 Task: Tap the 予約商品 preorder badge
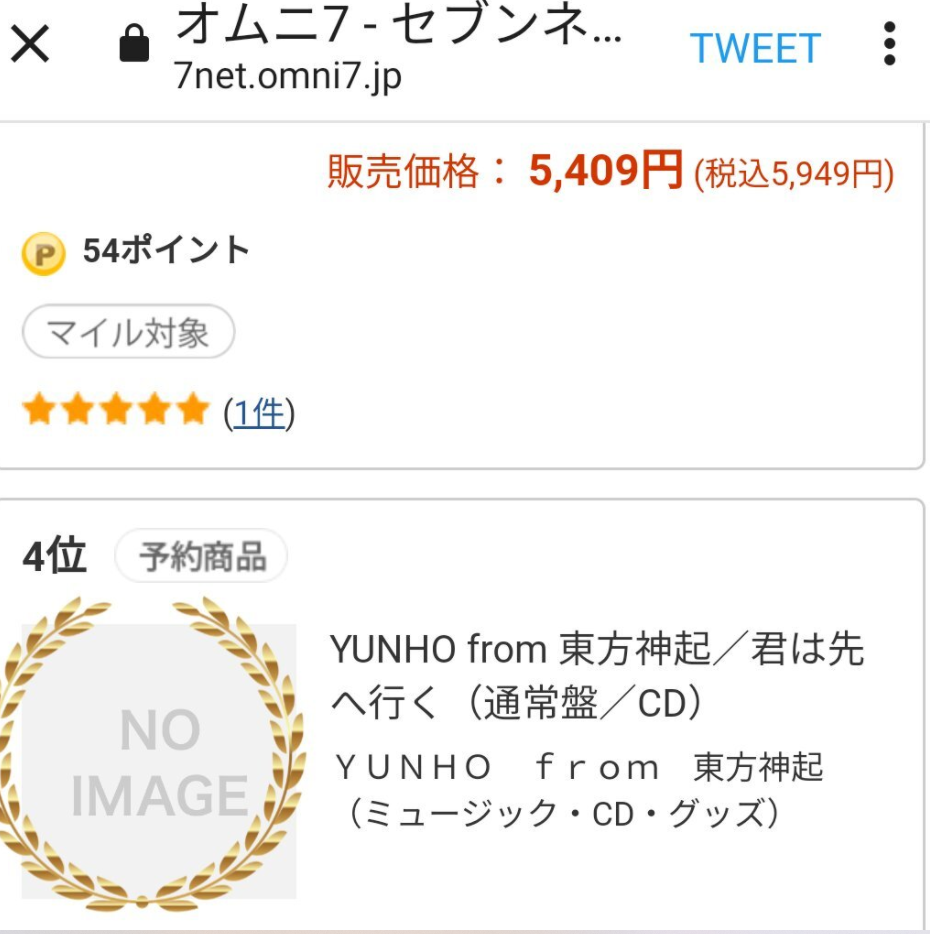click(201, 557)
